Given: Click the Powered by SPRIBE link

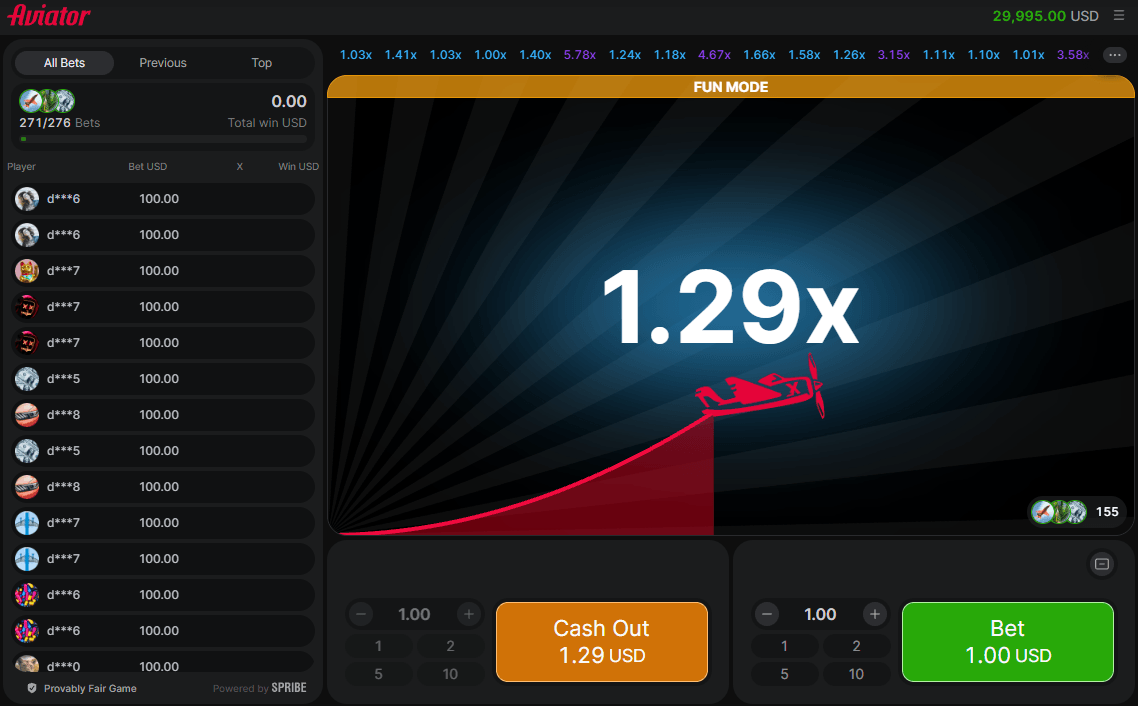Looking at the screenshot, I should 260,688.
